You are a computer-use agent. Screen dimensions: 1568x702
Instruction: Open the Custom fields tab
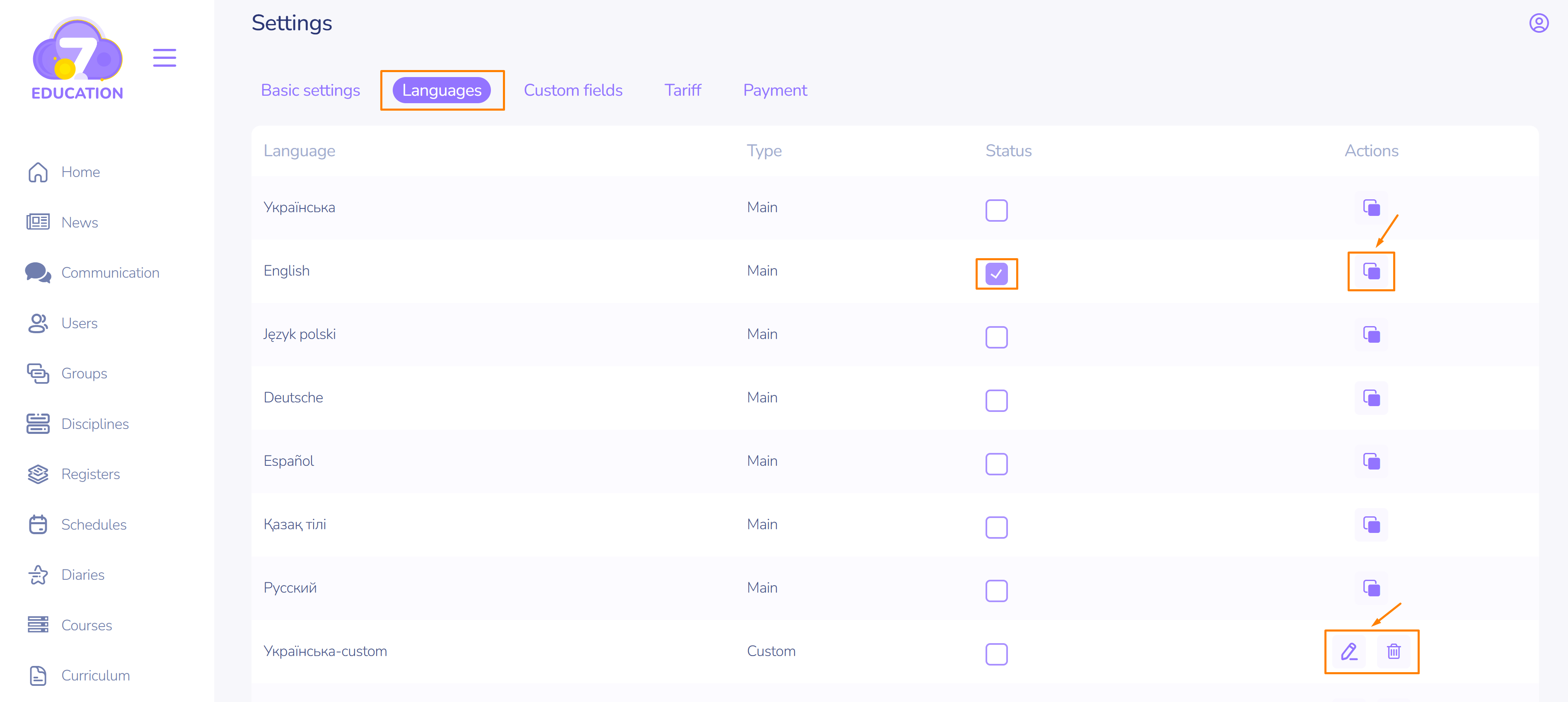(x=573, y=90)
